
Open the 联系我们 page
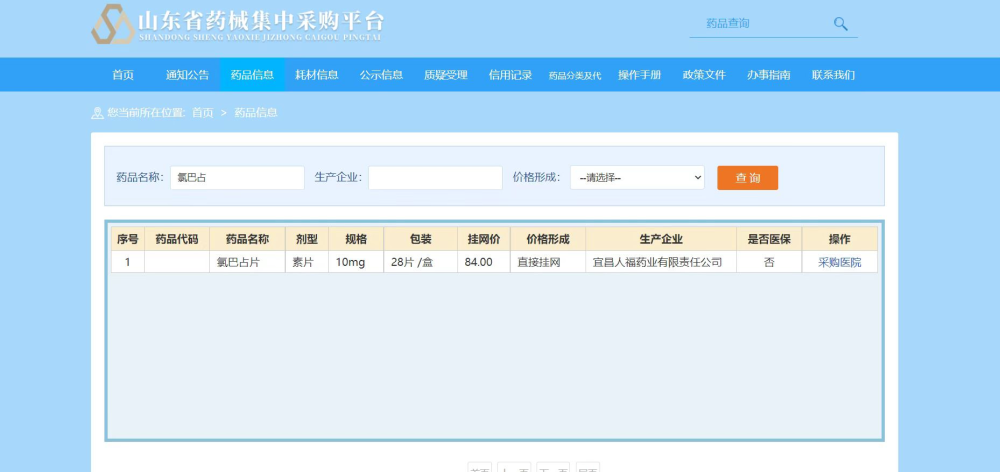coord(833,75)
